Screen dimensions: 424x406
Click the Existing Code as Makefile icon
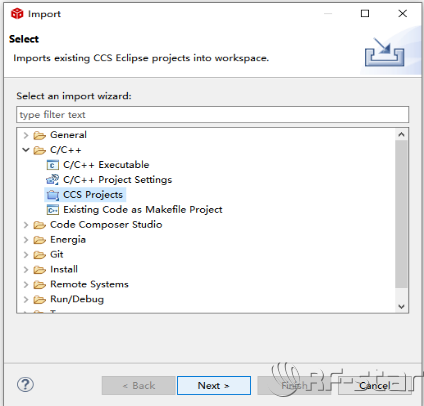coord(53,210)
